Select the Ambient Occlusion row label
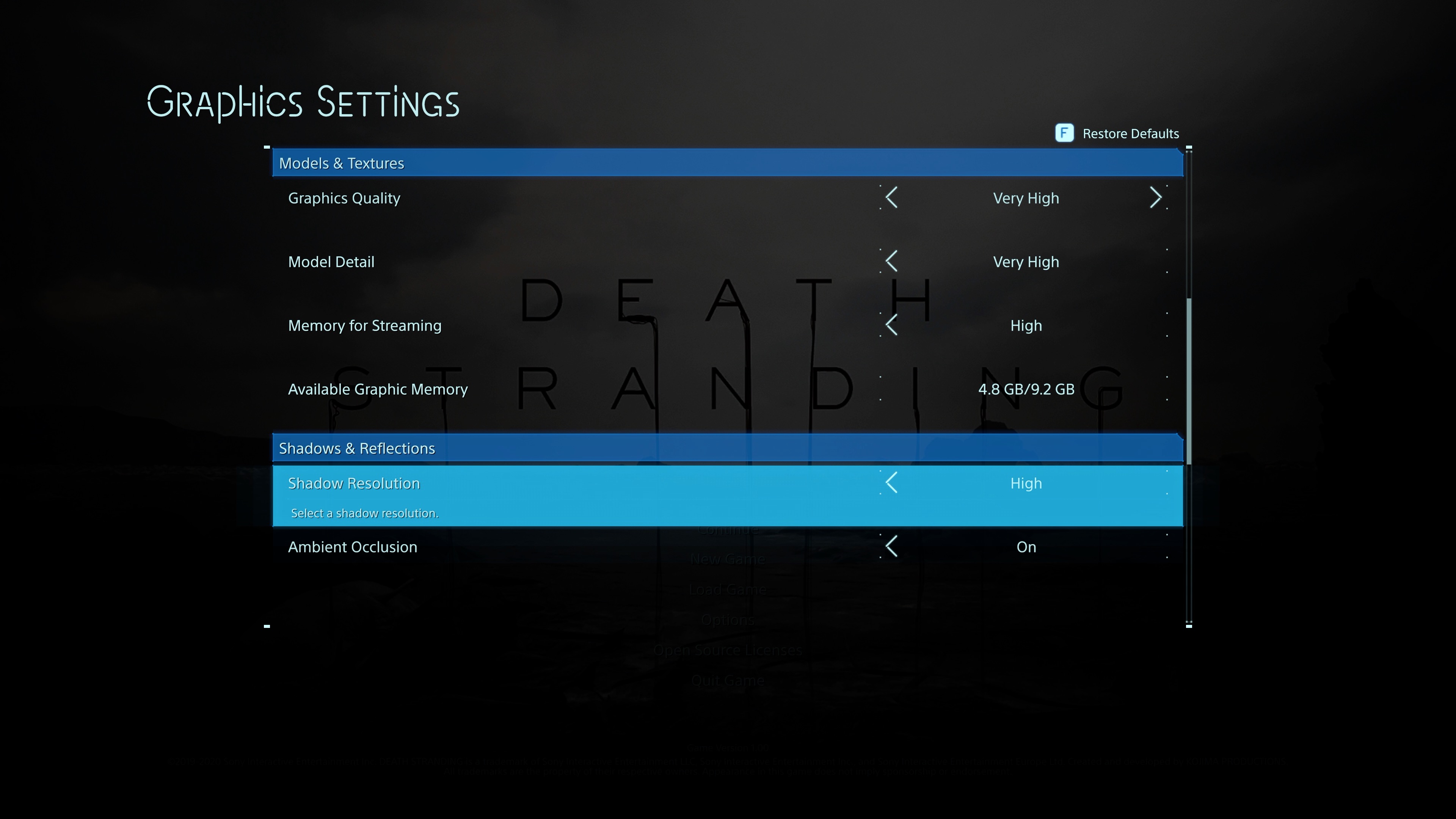The image size is (1456, 819). [352, 547]
